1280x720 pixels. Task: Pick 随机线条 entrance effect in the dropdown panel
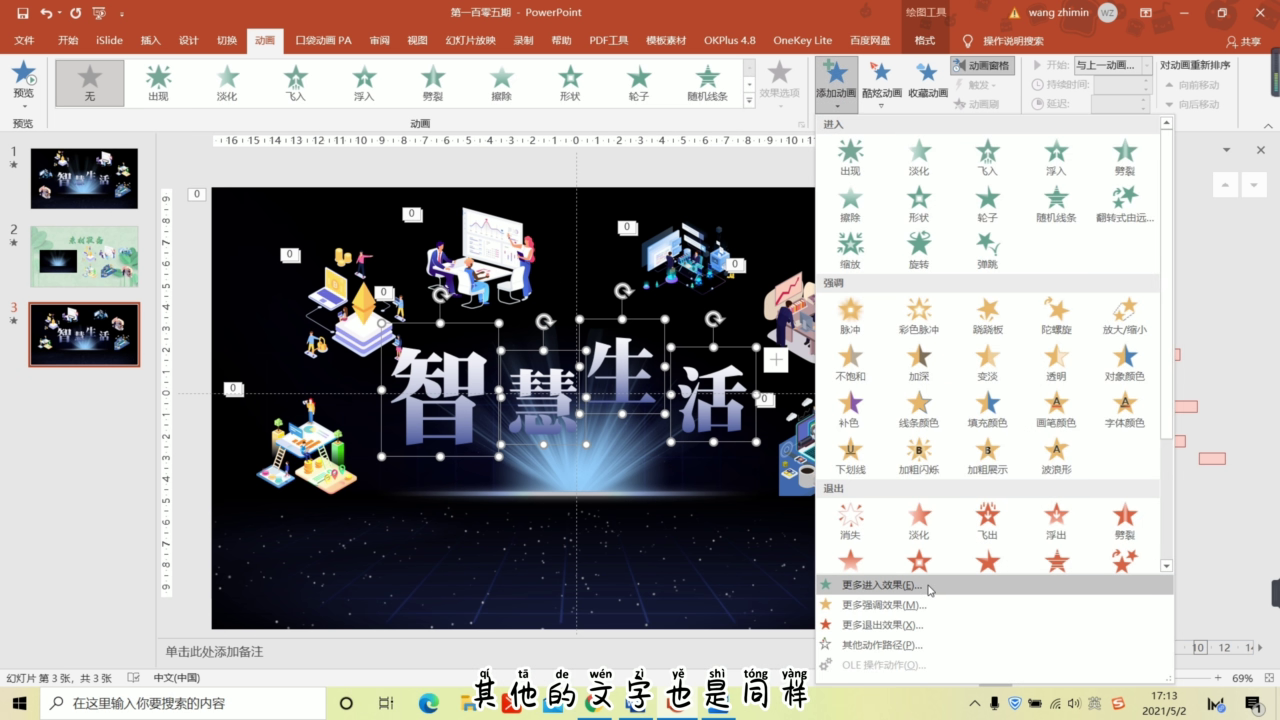pos(1056,204)
